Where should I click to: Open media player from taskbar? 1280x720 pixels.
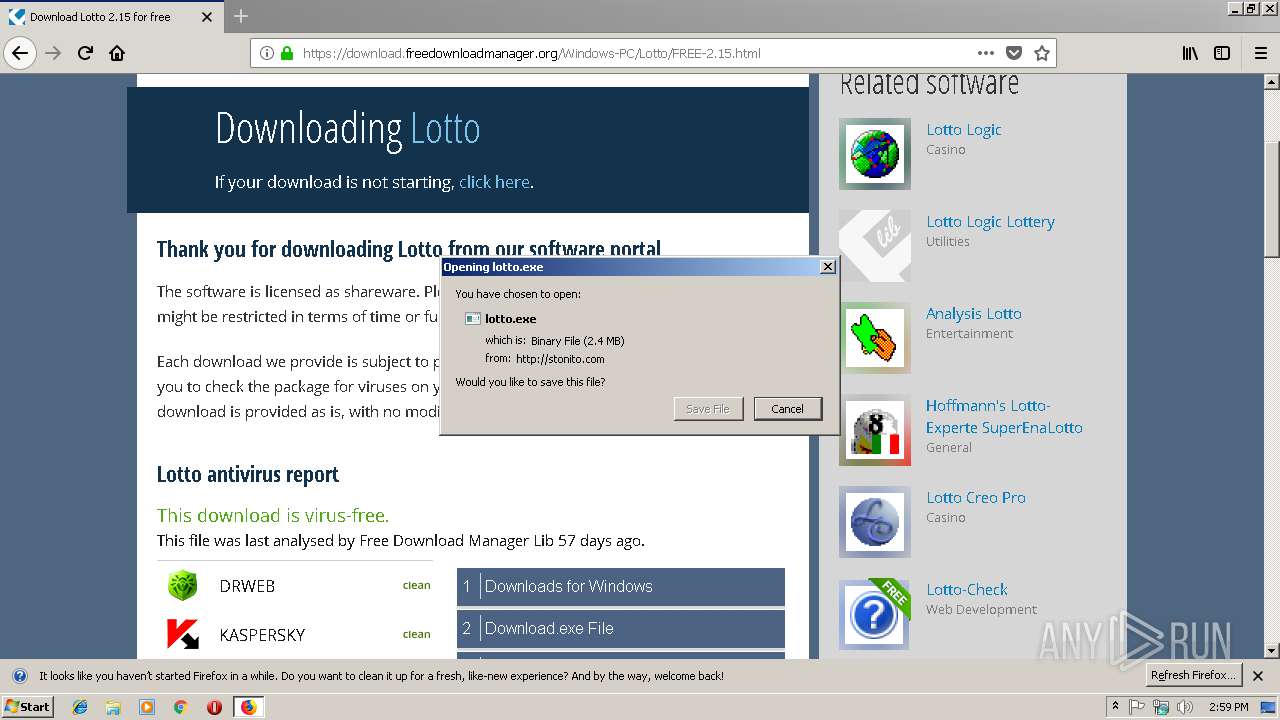coord(147,707)
